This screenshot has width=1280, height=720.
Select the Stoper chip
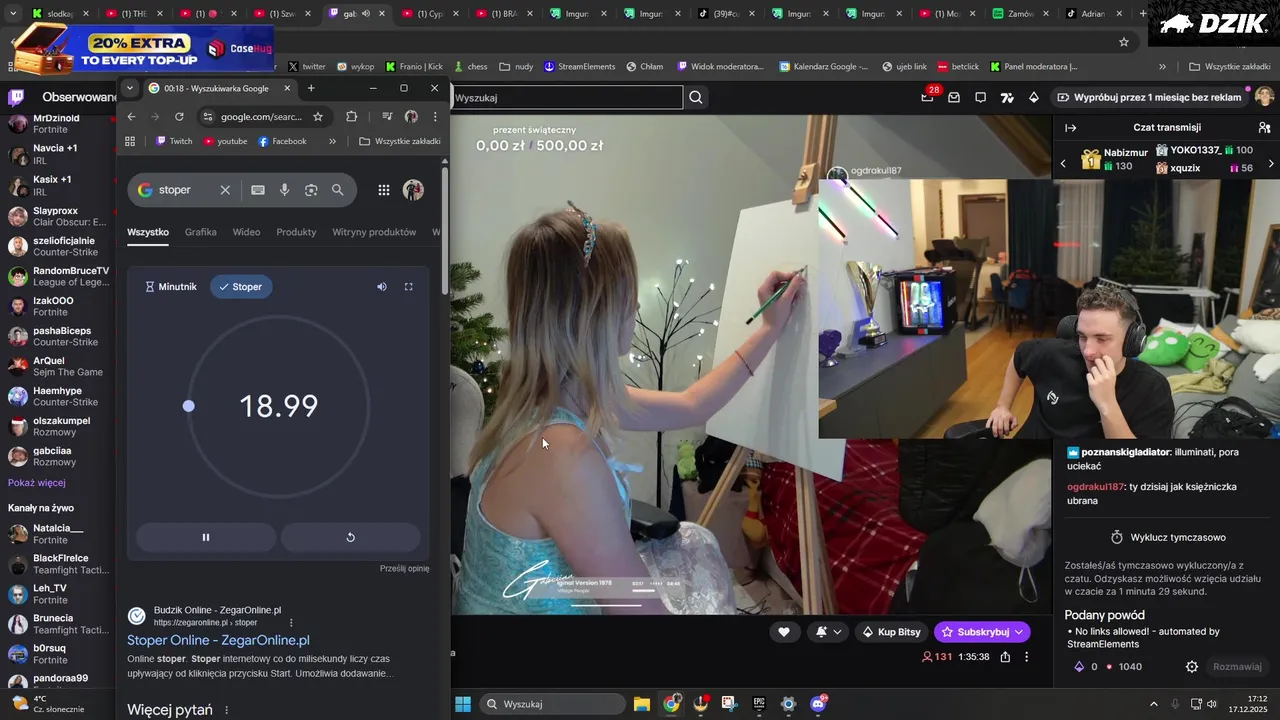point(241,287)
